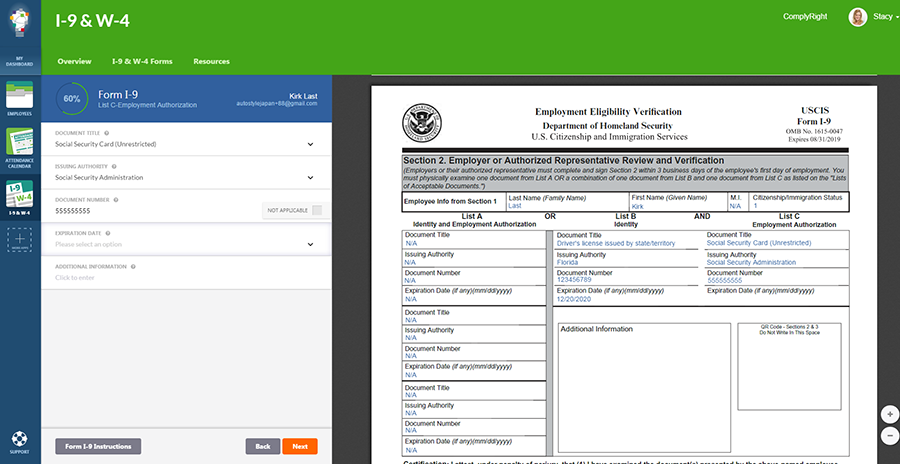900x464 pixels.
Task: Open My Dashboard in the sidebar
Action: [20, 60]
